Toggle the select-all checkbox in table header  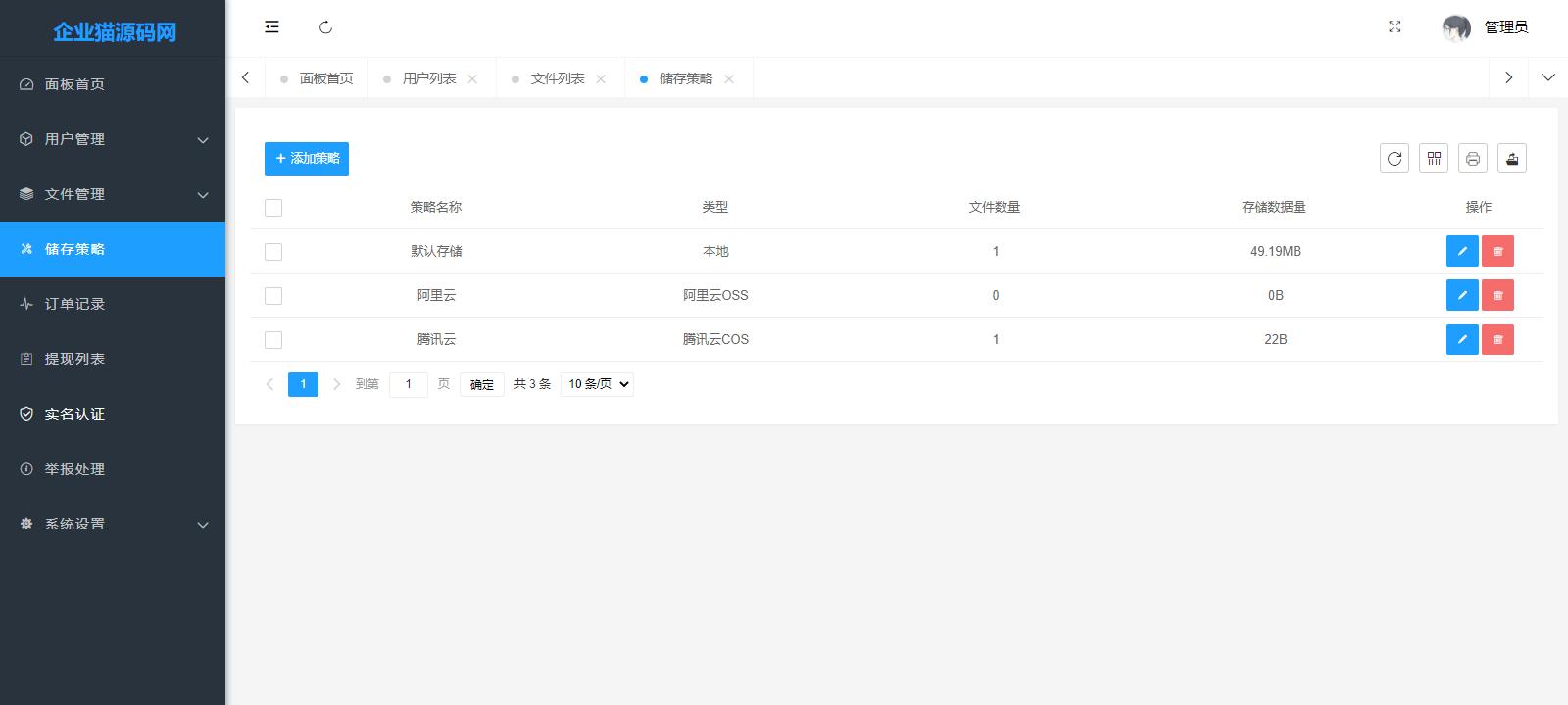273,208
